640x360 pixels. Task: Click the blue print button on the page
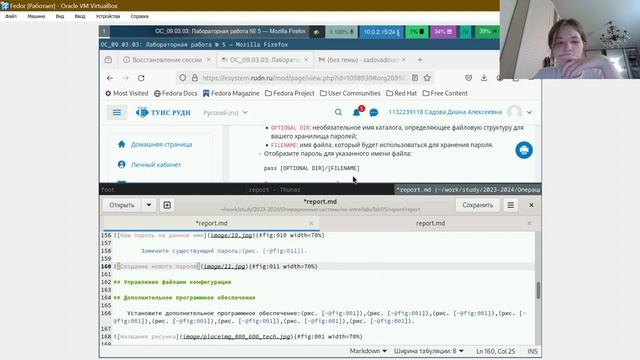(x=524, y=150)
